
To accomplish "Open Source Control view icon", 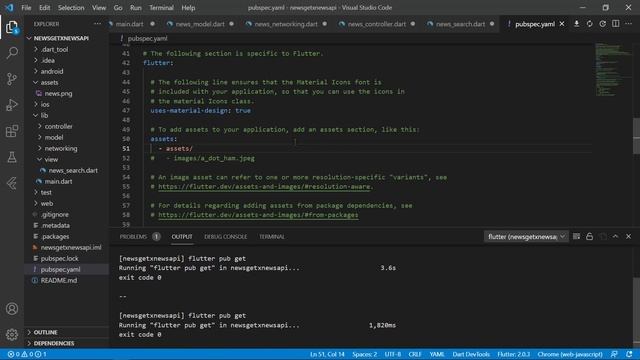I will (x=12, y=79).
